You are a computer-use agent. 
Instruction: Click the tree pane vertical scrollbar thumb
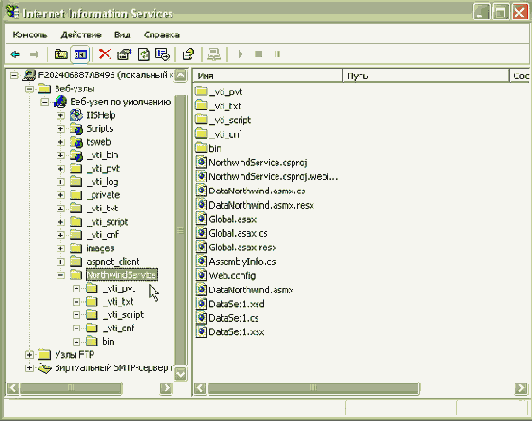(180, 231)
